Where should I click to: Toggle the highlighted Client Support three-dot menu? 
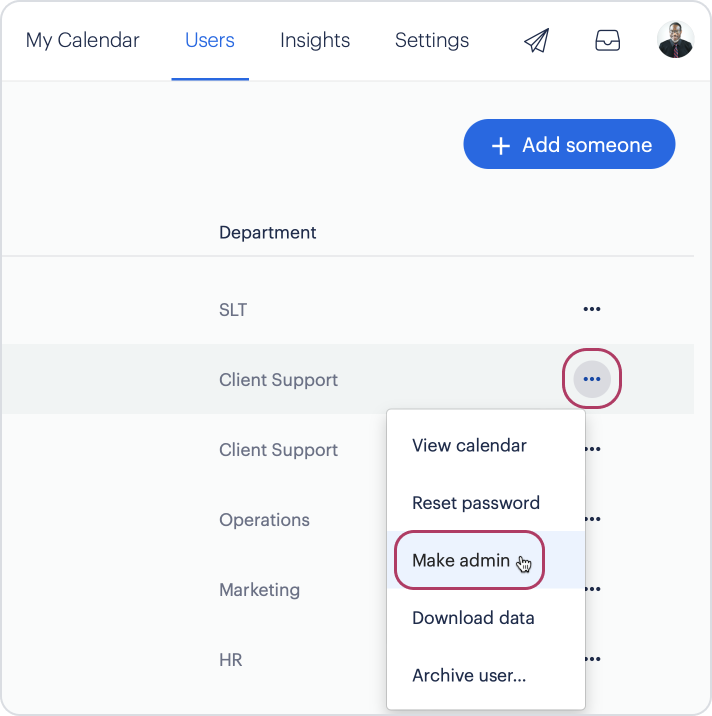click(x=592, y=379)
